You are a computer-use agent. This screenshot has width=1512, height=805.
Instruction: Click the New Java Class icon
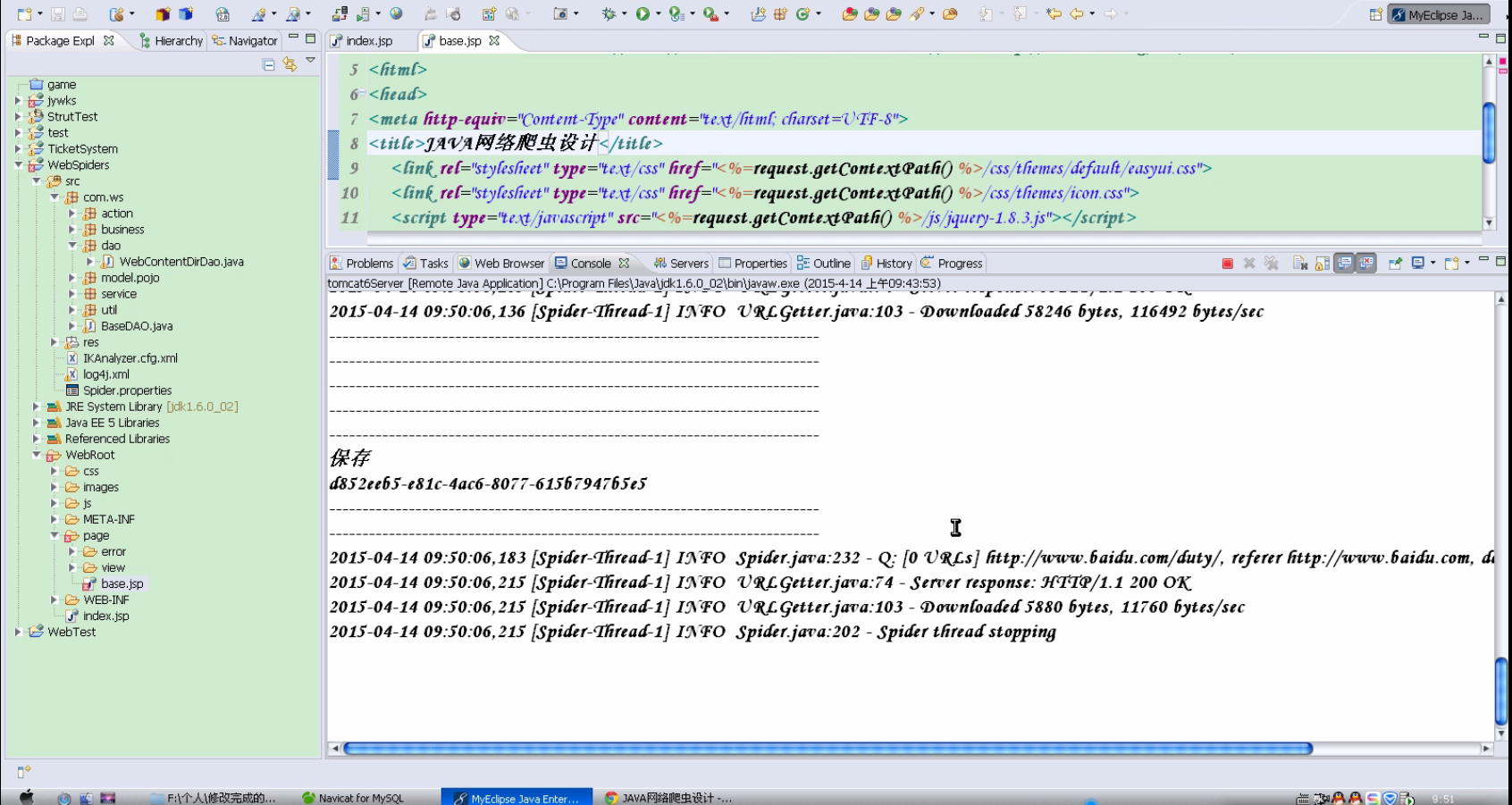click(x=802, y=14)
